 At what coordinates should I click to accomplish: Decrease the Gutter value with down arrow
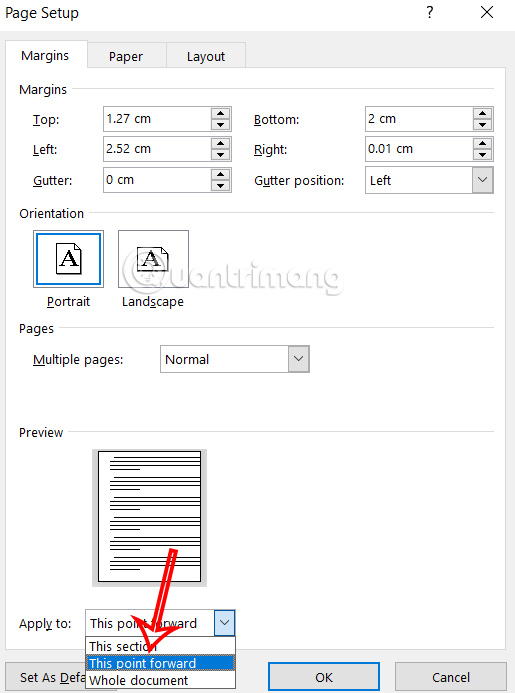tap(221, 186)
